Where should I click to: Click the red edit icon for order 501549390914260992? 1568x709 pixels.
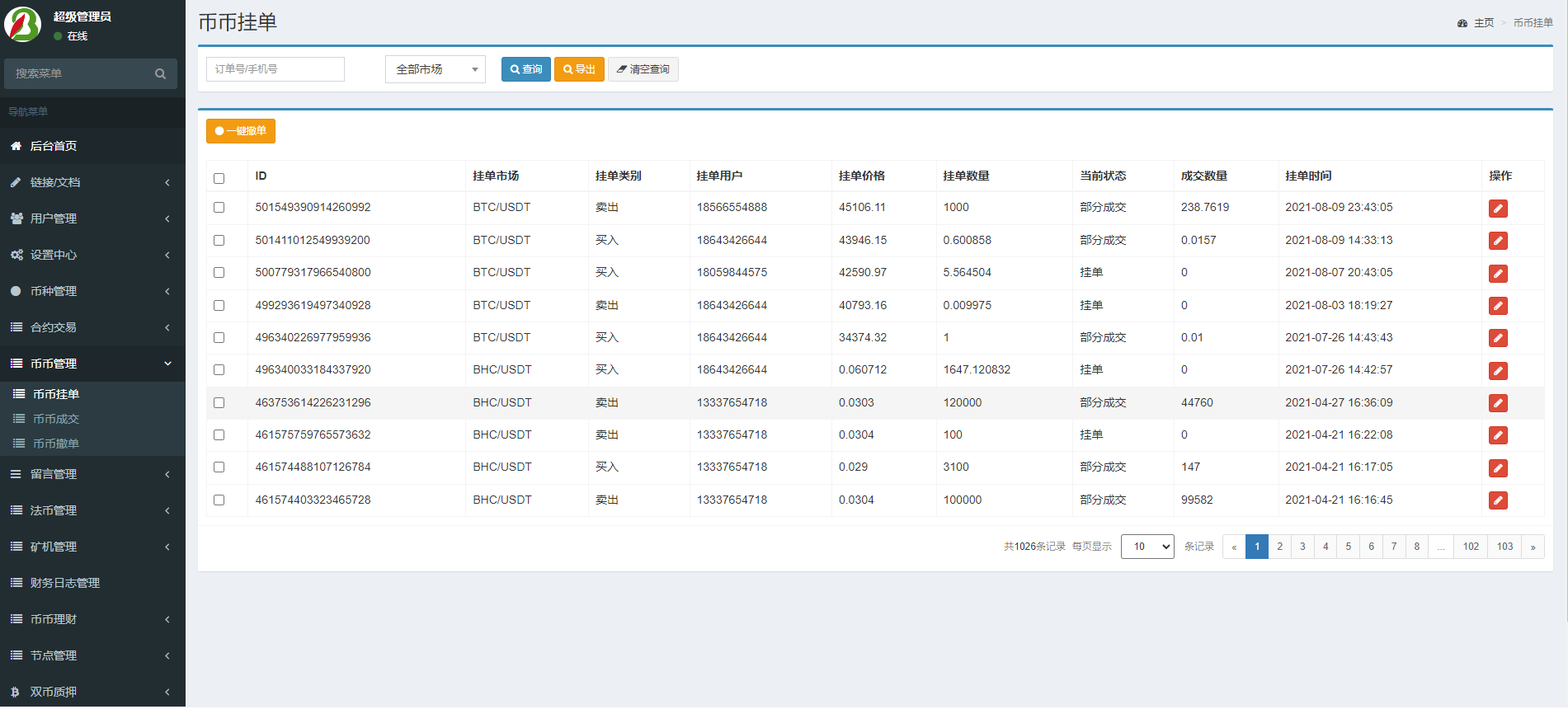(x=1498, y=209)
